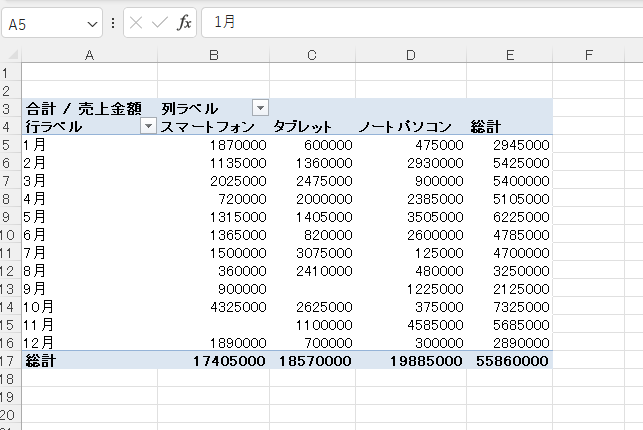Screen dimensions: 643x430
Task: Click the スマートフォン column heading cell
Action: point(214,127)
